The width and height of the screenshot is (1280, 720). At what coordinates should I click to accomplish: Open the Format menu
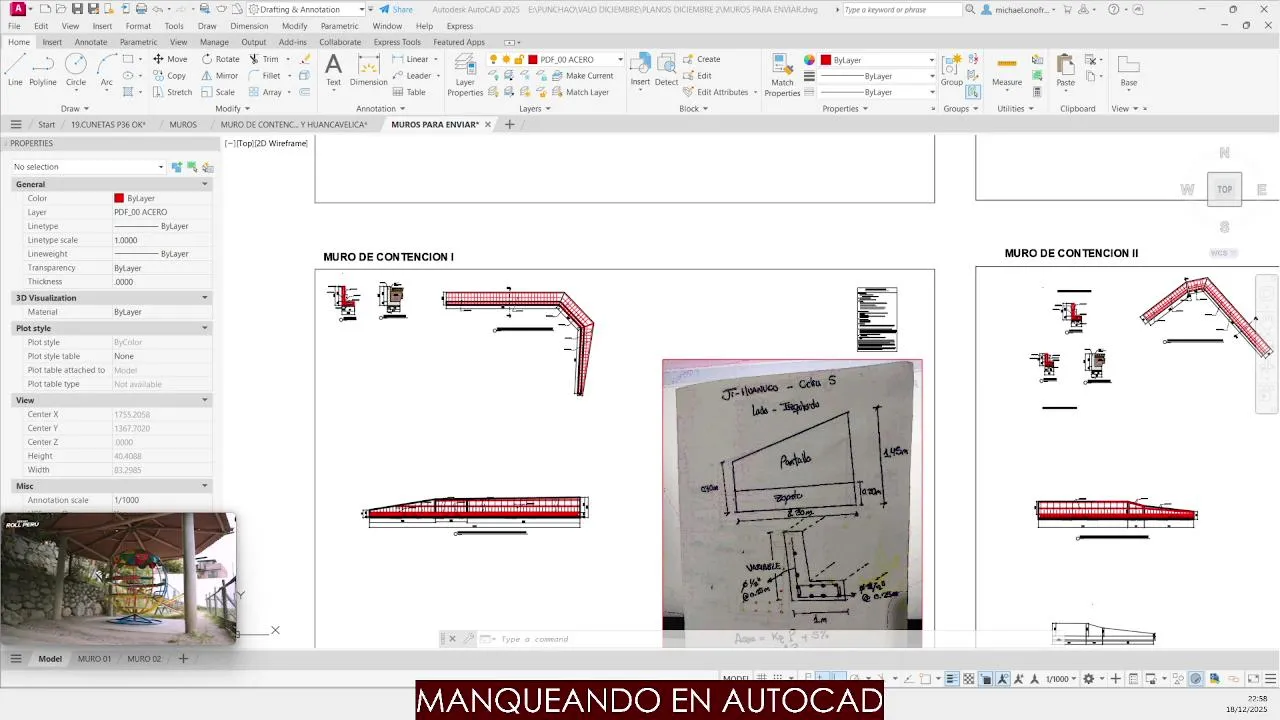click(138, 26)
